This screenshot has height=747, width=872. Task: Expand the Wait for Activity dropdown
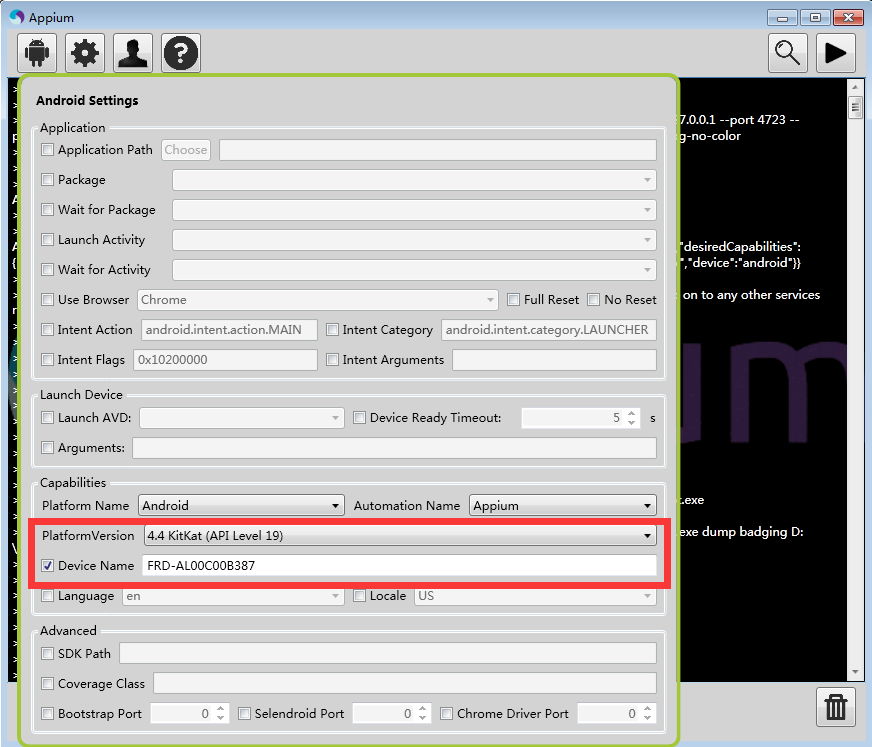414,270
